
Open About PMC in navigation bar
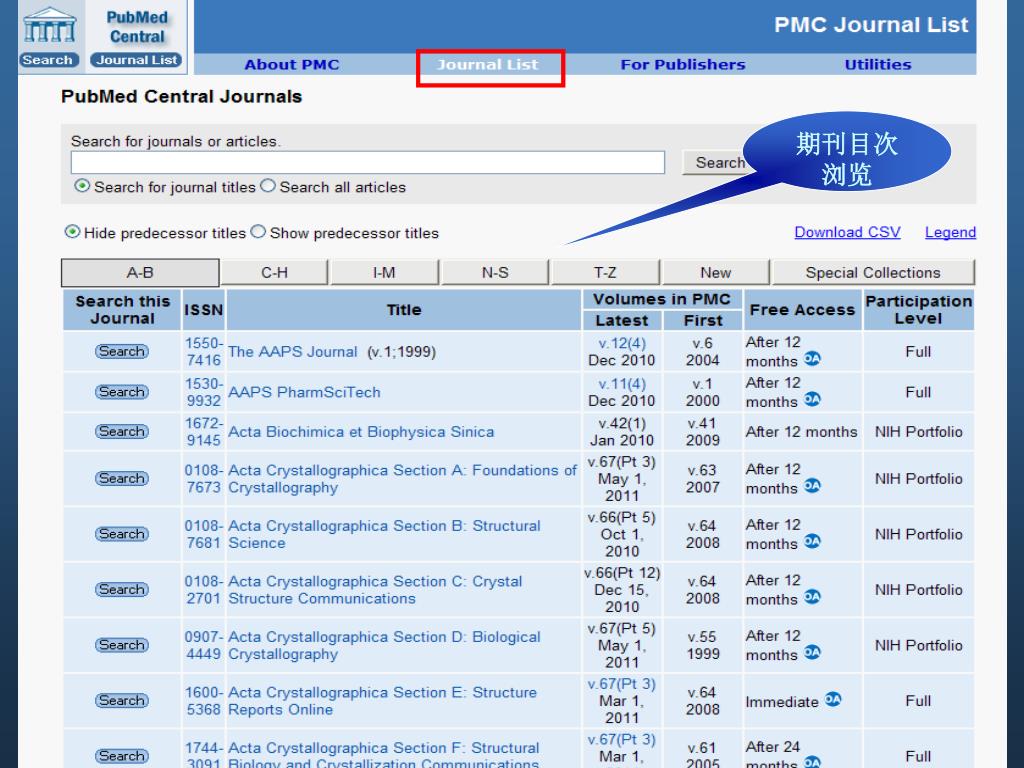pos(292,65)
